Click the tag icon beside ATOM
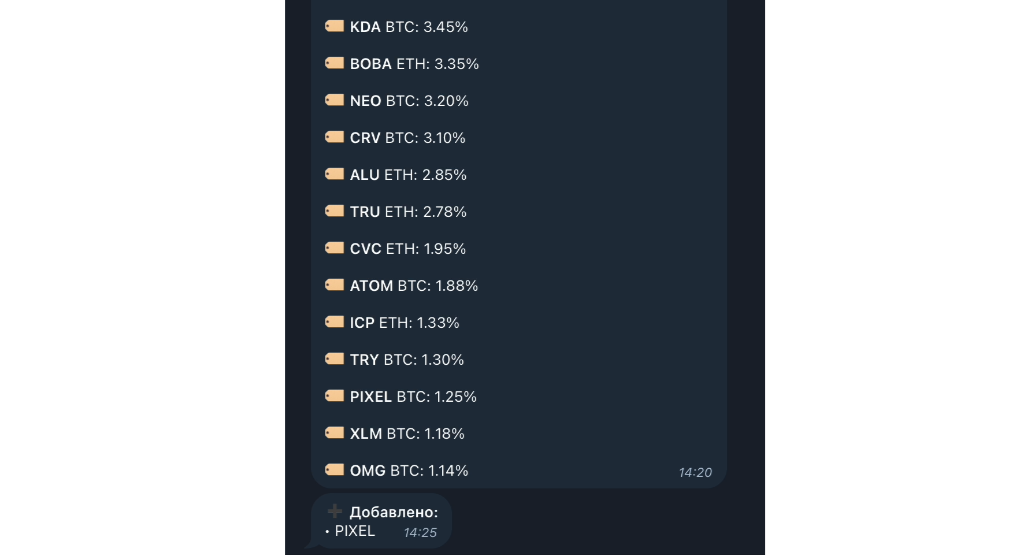This screenshot has height=555, width=1016. 334,285
